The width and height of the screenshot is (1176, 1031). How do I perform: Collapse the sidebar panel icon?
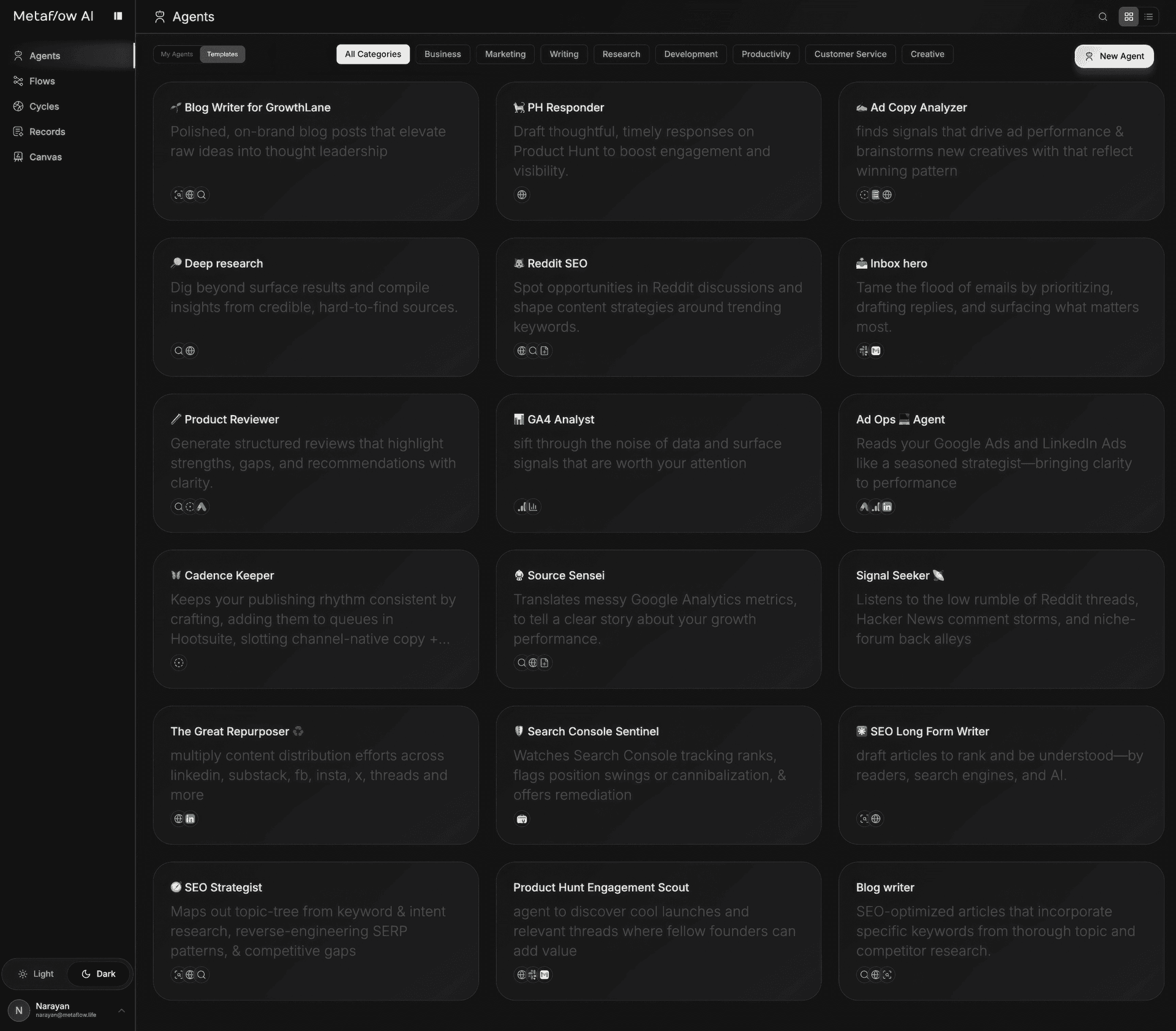point(118,16)
